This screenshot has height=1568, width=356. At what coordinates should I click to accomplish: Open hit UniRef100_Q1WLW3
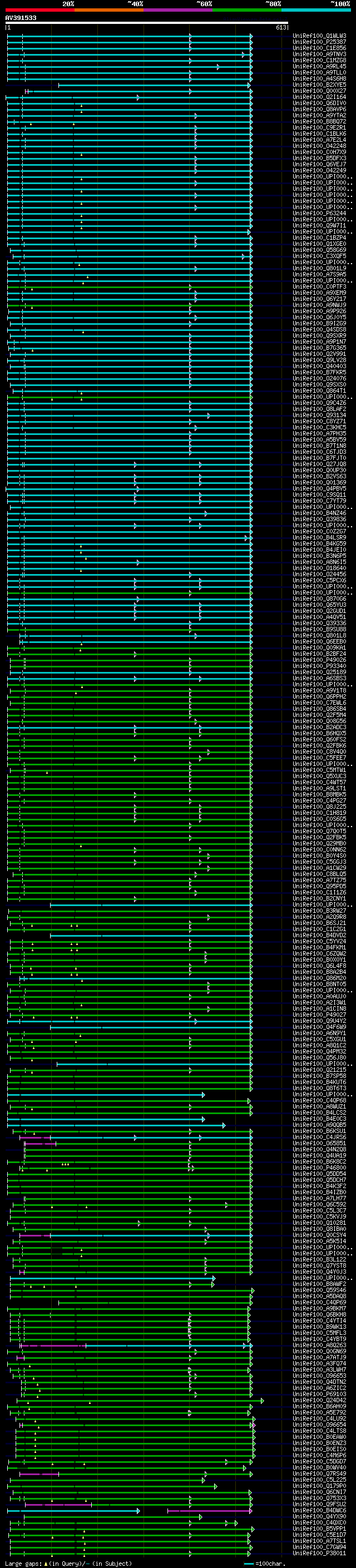pyautogui.click(x=319, y=36)
